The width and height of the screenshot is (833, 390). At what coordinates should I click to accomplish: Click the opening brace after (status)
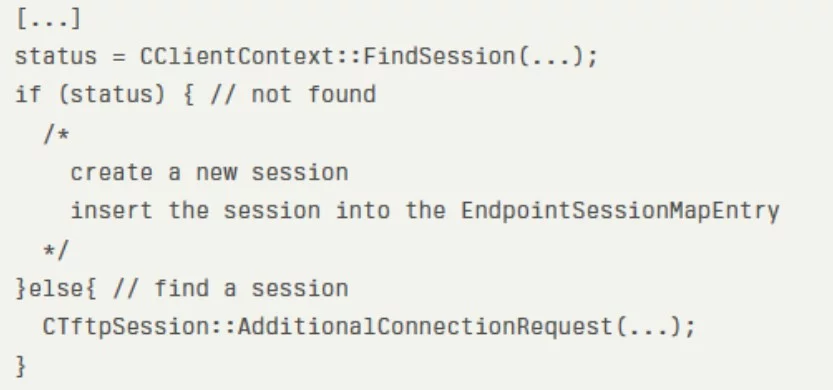point(188,95)
